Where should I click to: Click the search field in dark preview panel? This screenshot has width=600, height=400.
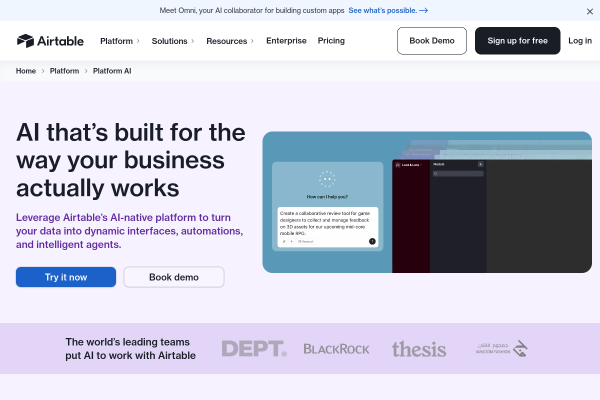(x=458, y=174)
